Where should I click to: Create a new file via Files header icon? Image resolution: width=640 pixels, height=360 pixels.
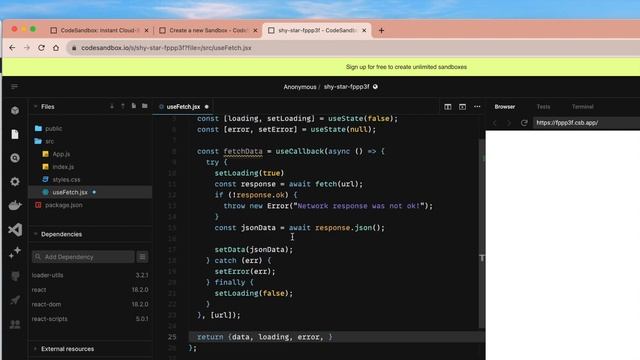point(134,106)
